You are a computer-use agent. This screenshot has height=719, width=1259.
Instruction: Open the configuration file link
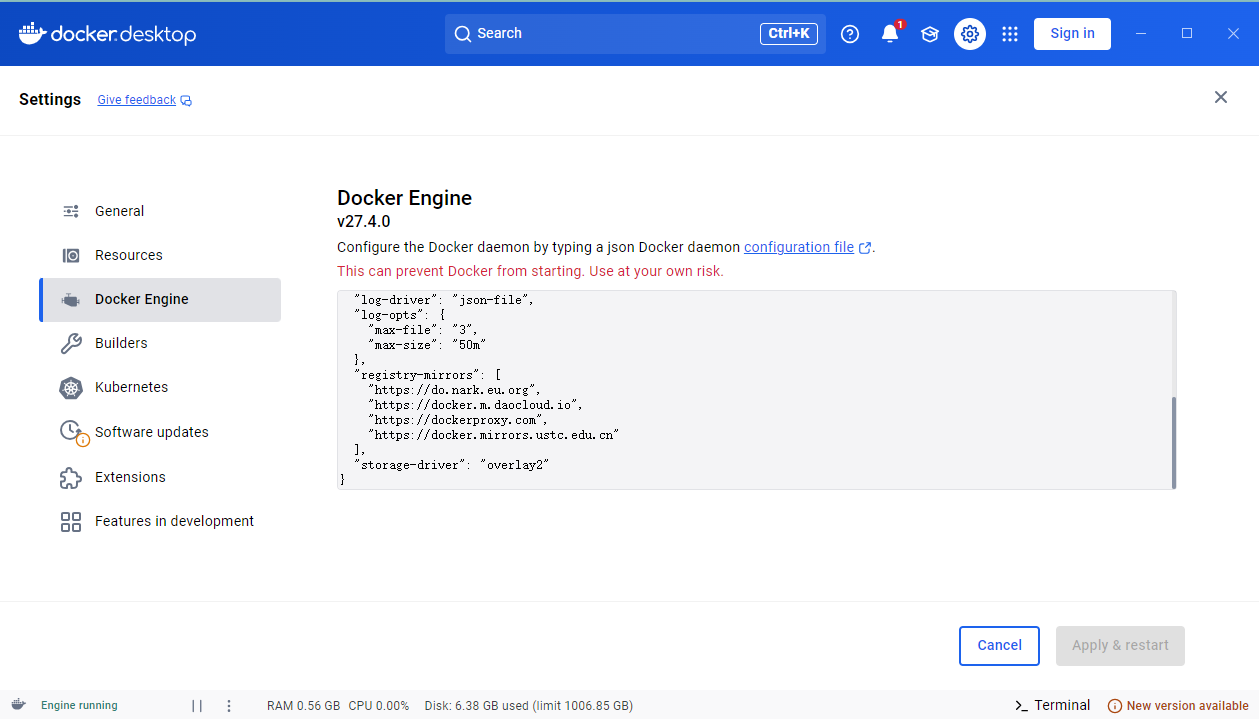click(799, 247)
